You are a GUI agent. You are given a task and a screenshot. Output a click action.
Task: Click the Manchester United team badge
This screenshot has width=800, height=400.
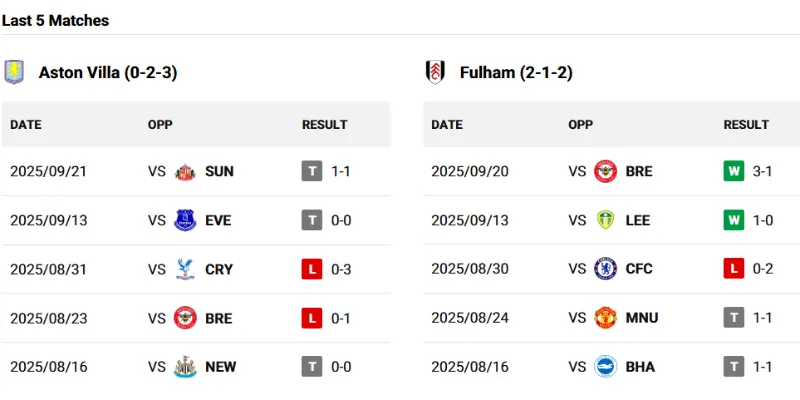[606, 318]
